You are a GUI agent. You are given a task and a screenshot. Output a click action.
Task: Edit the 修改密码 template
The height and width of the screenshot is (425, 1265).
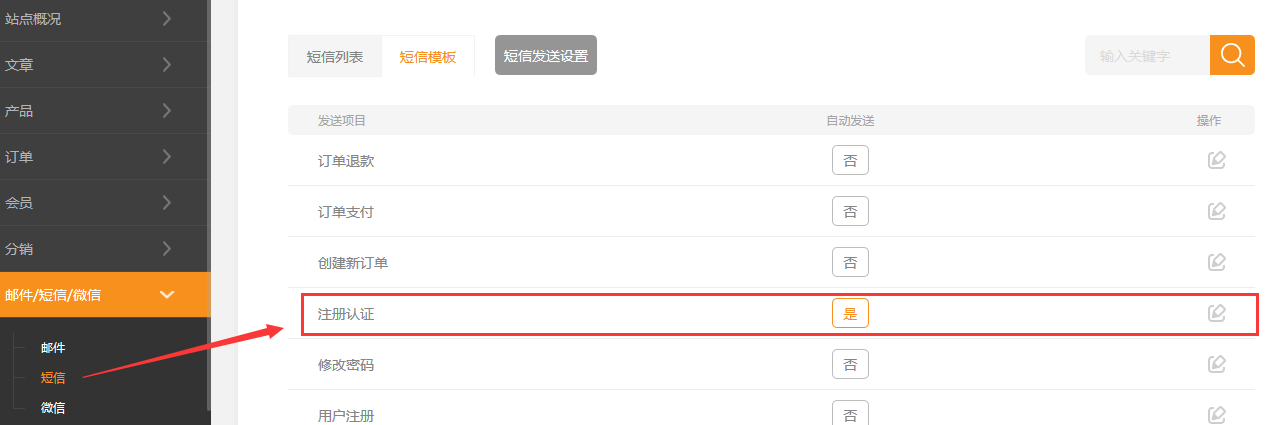click(1216, 364)
